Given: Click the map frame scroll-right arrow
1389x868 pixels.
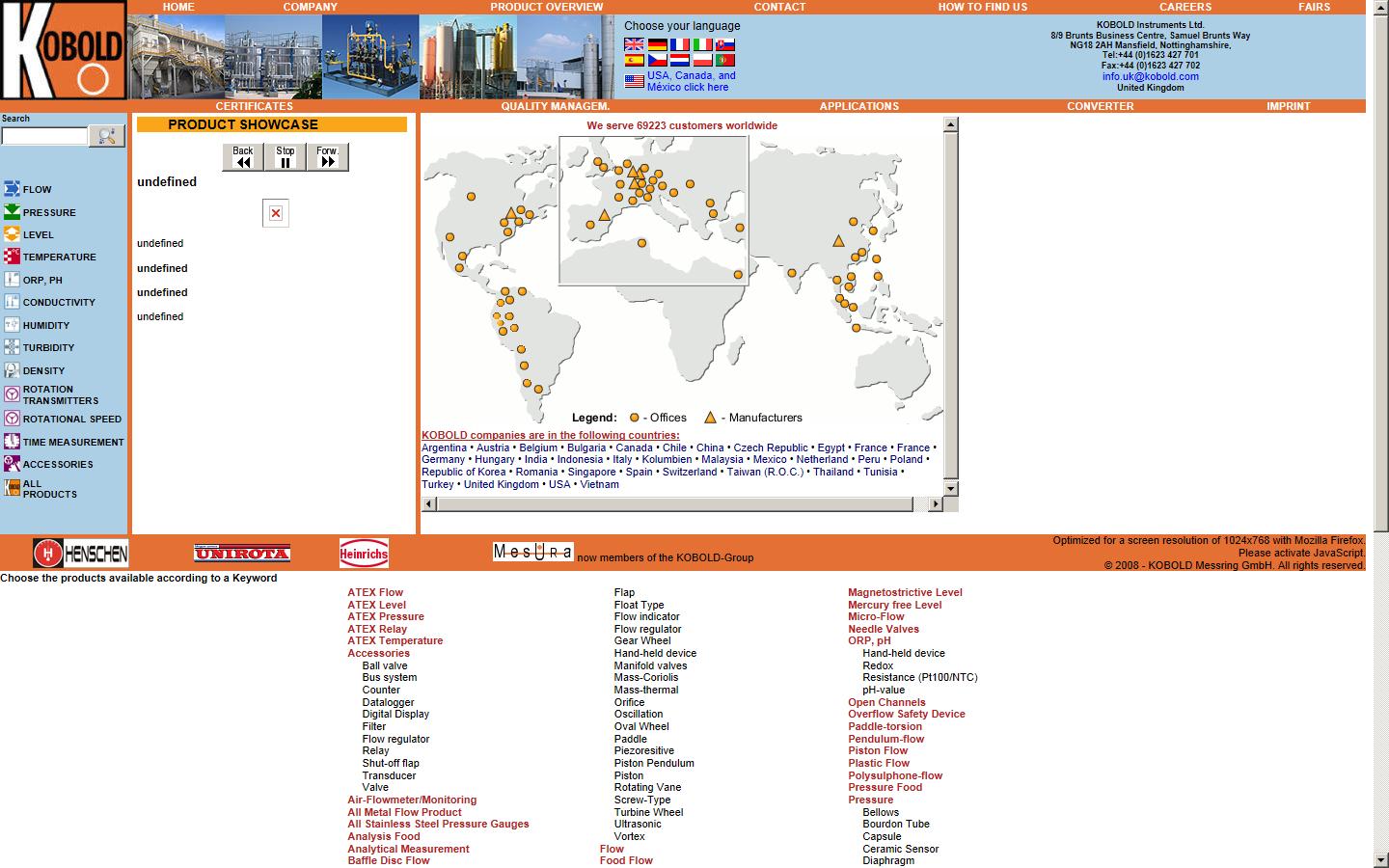Looking at the screenshot, I should 935,504.
